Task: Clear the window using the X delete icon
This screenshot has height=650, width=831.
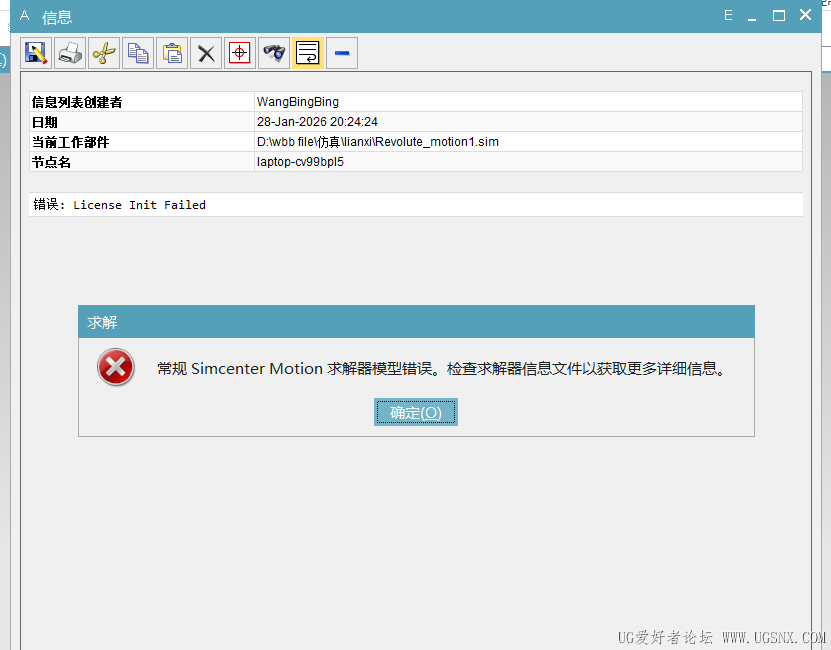Action: [x=205, y=52]
